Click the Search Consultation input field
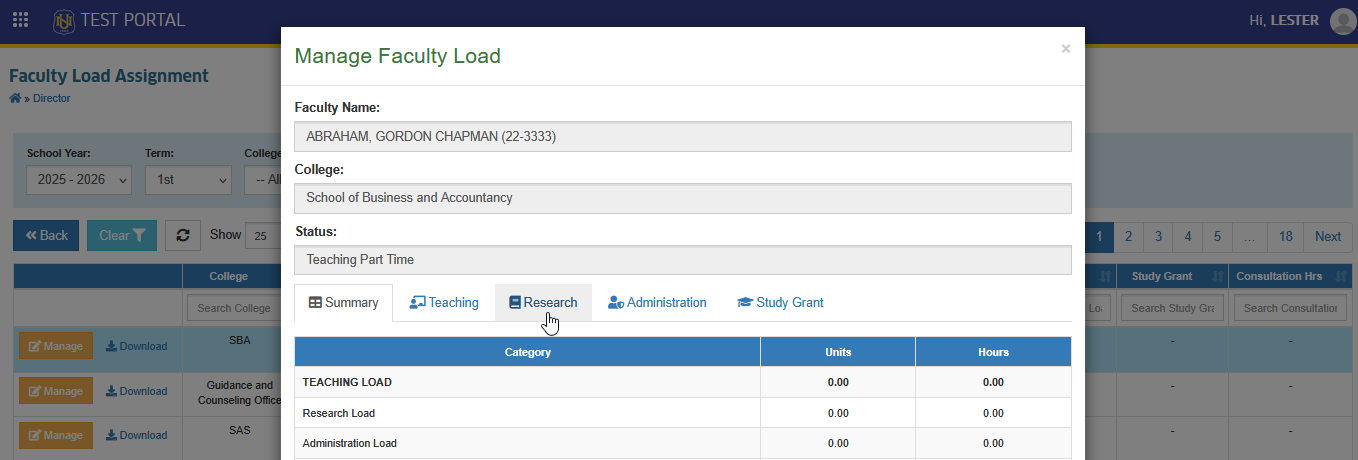 click(1290, 308)
